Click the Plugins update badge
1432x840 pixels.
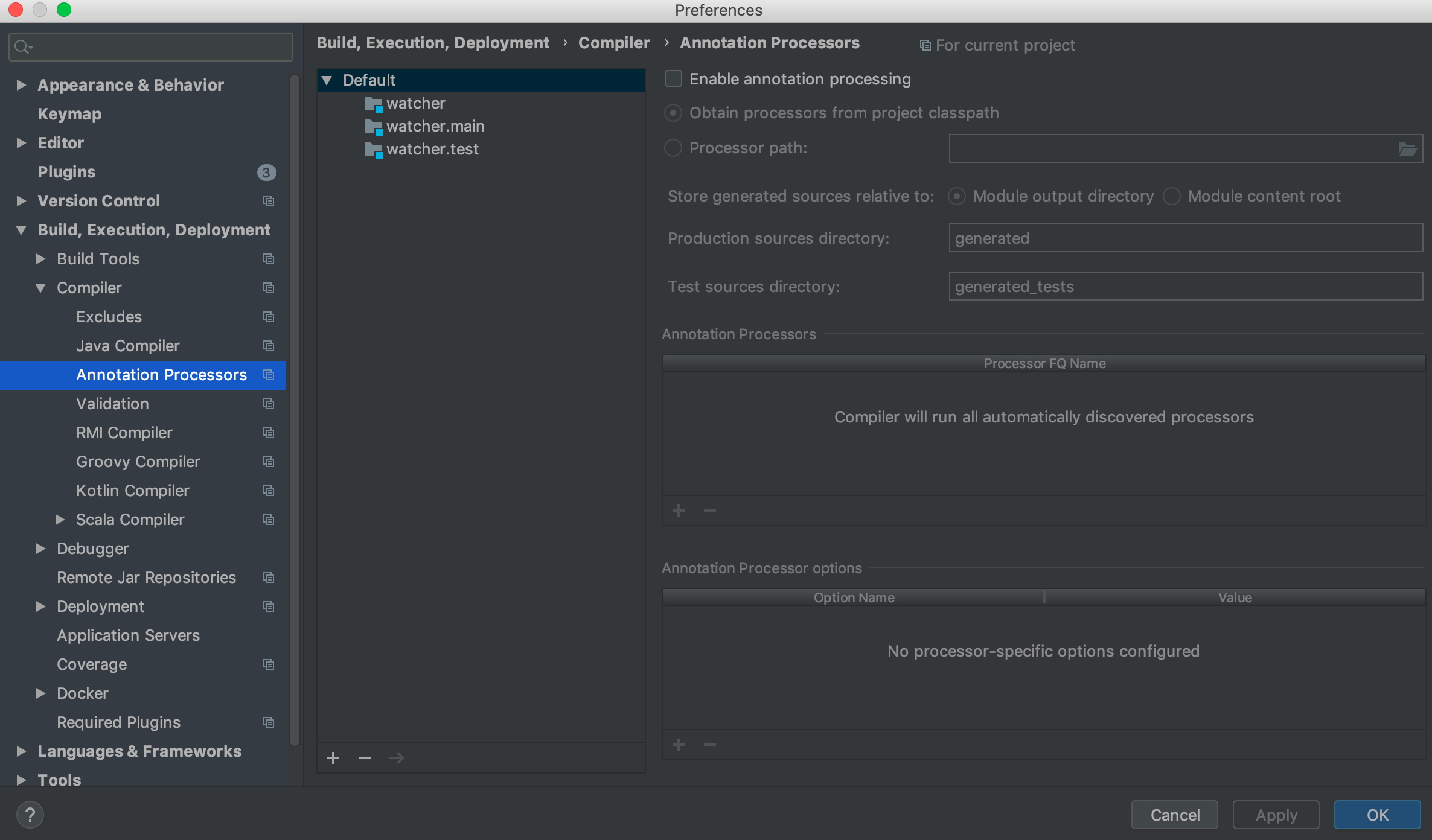click(266, 173)
